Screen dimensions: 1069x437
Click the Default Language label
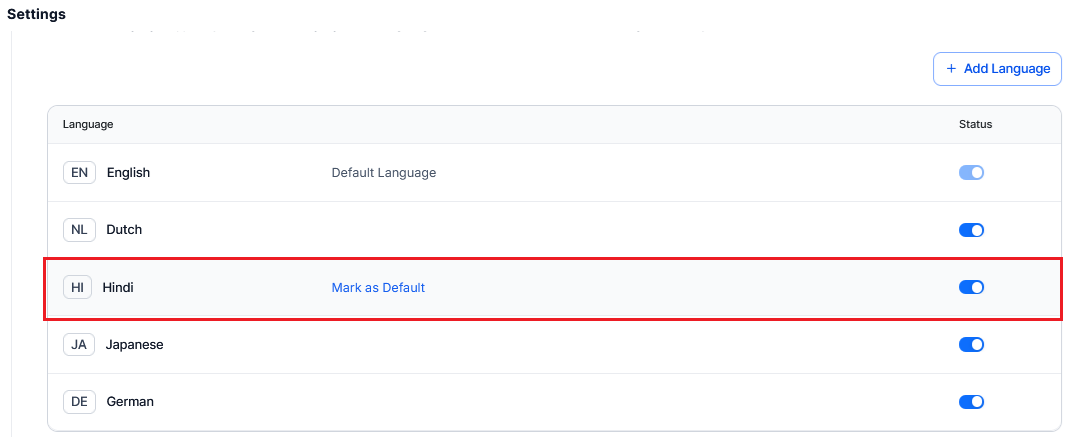coord(383,172)
